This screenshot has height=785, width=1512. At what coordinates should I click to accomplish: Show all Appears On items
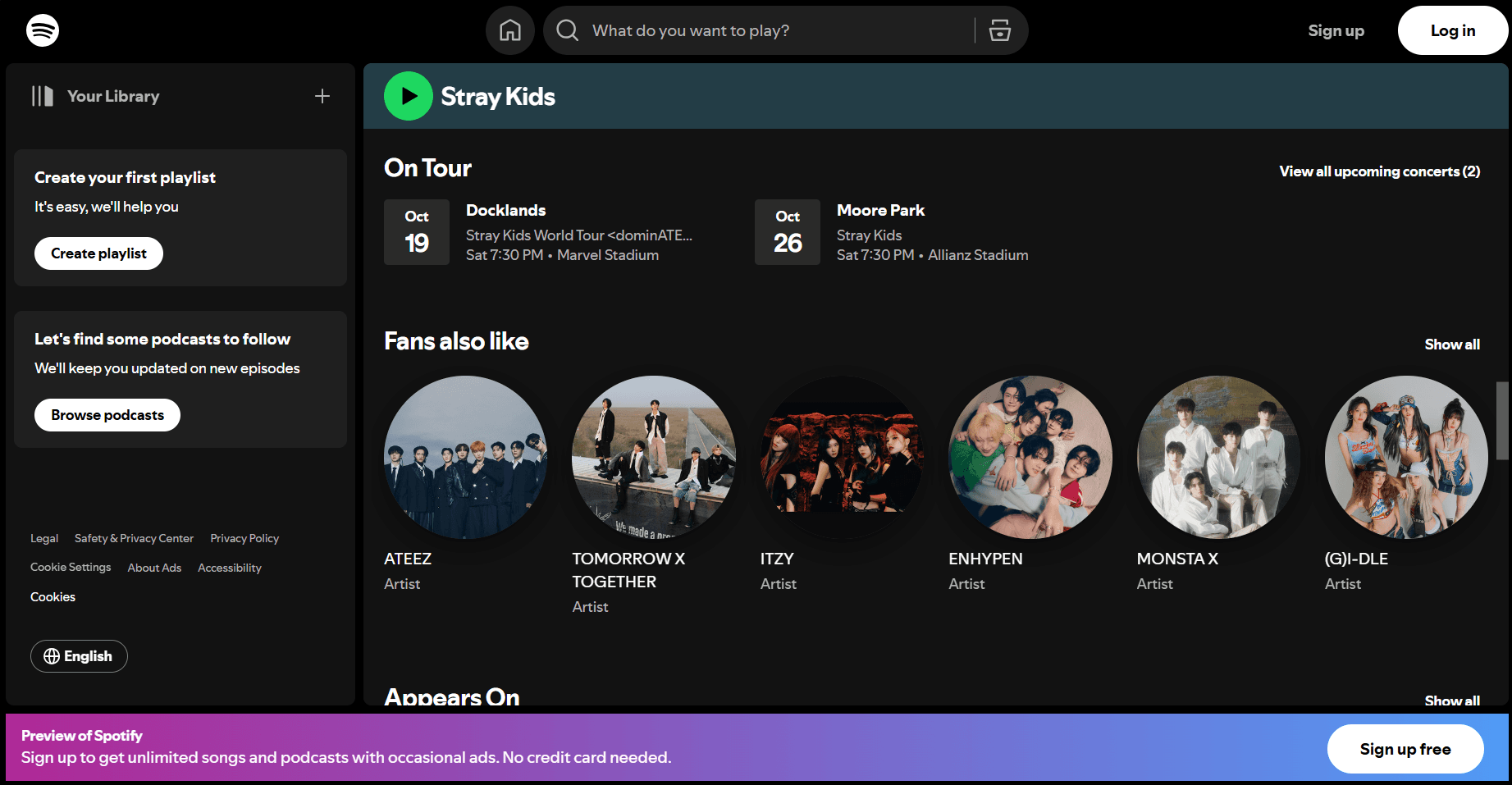[x=1452, y=700]
